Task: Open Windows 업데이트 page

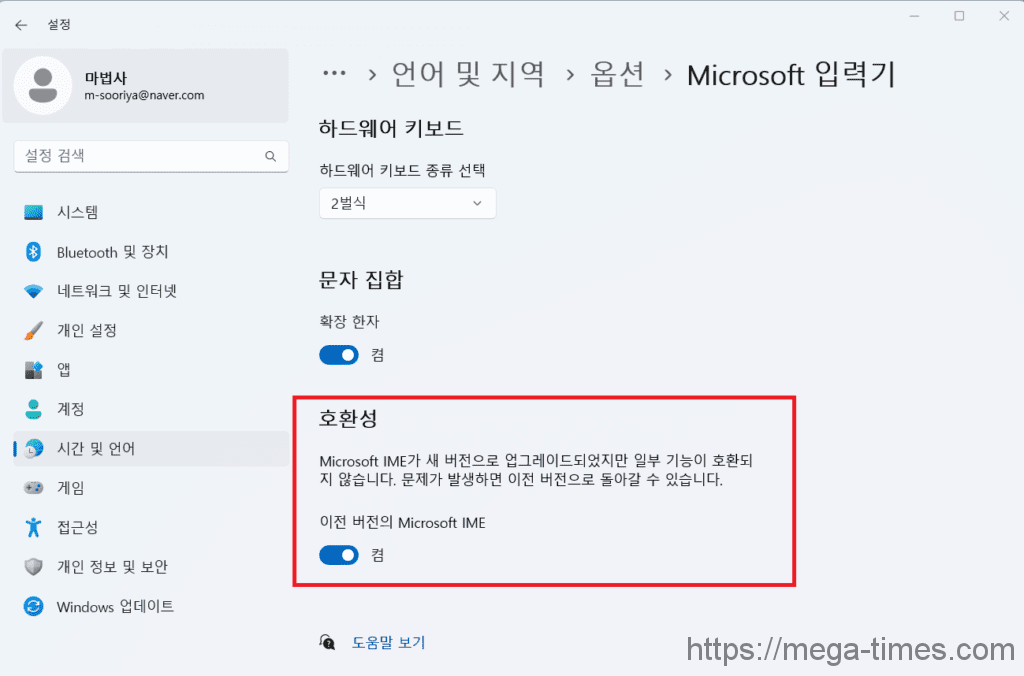Action: (x=115, y=606)
